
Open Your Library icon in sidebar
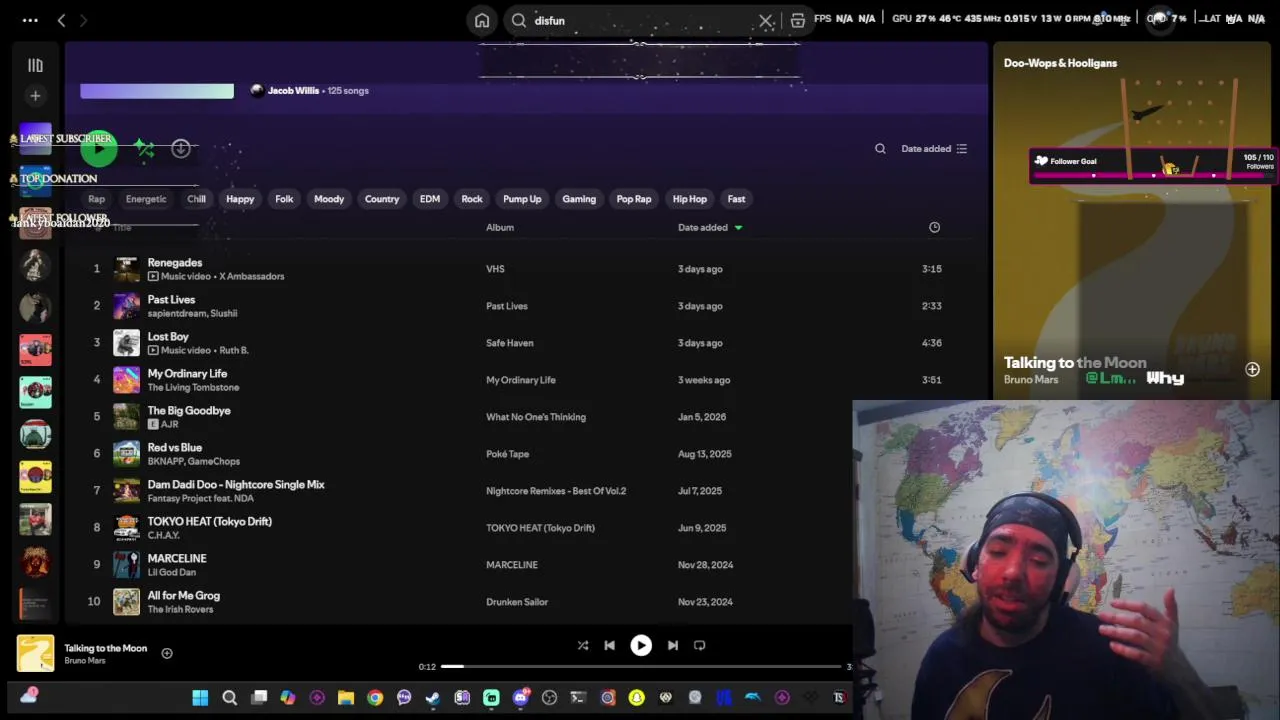pyautogui.click(x=35, y=65)
